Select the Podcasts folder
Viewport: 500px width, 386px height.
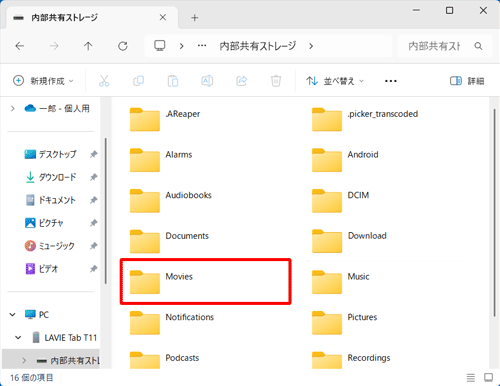click(165, 360)
